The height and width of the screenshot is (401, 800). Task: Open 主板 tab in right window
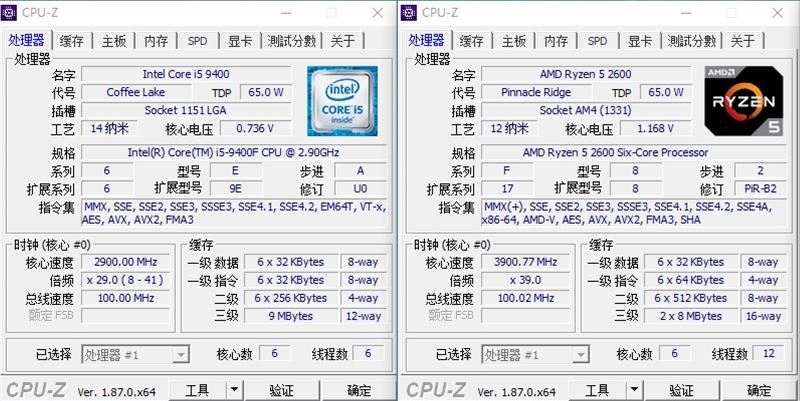coord(514,41)
